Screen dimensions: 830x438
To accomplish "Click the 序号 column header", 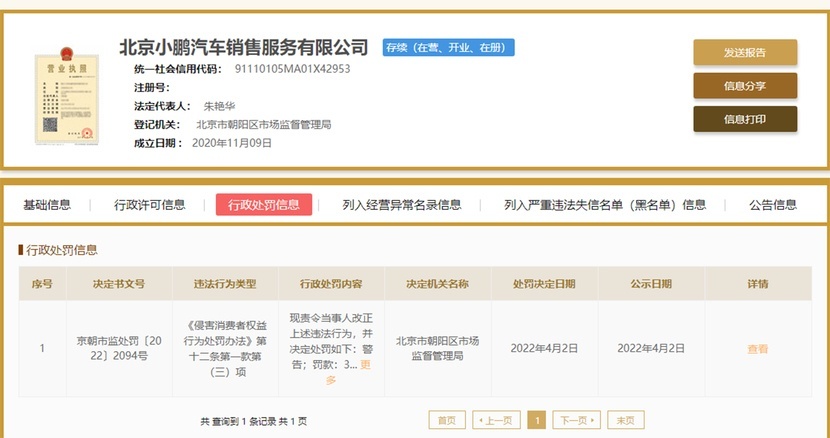I will click(42, 284).
